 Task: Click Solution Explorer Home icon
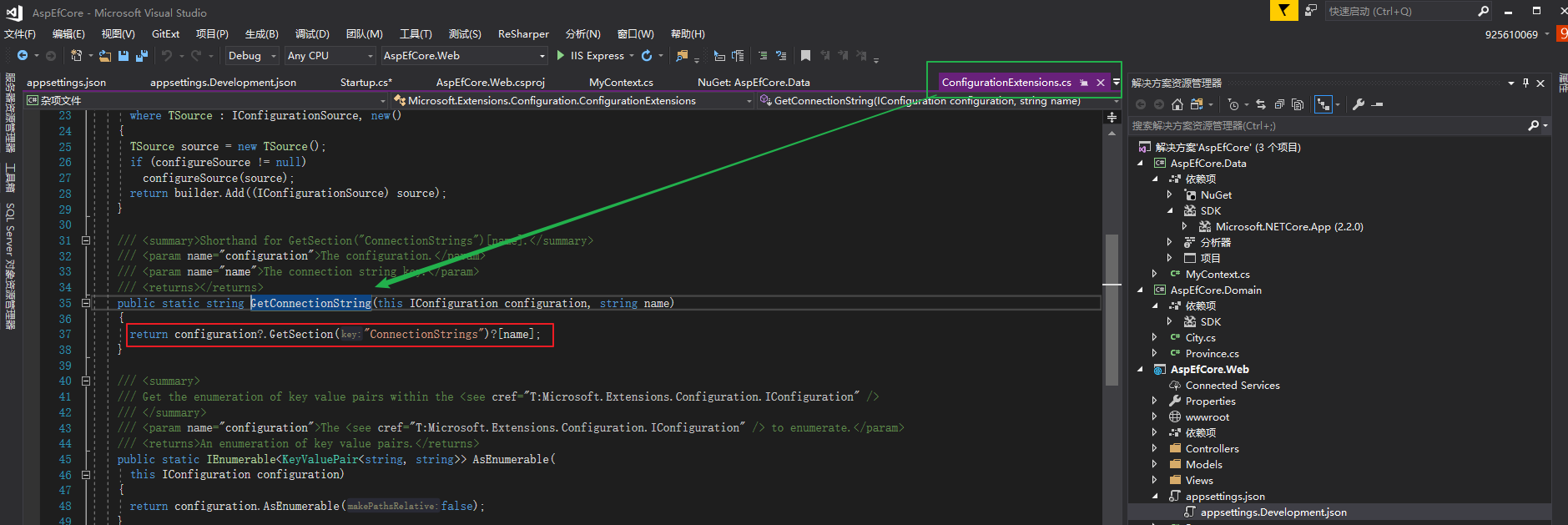pyautogui.click(x=1177, y=104)
